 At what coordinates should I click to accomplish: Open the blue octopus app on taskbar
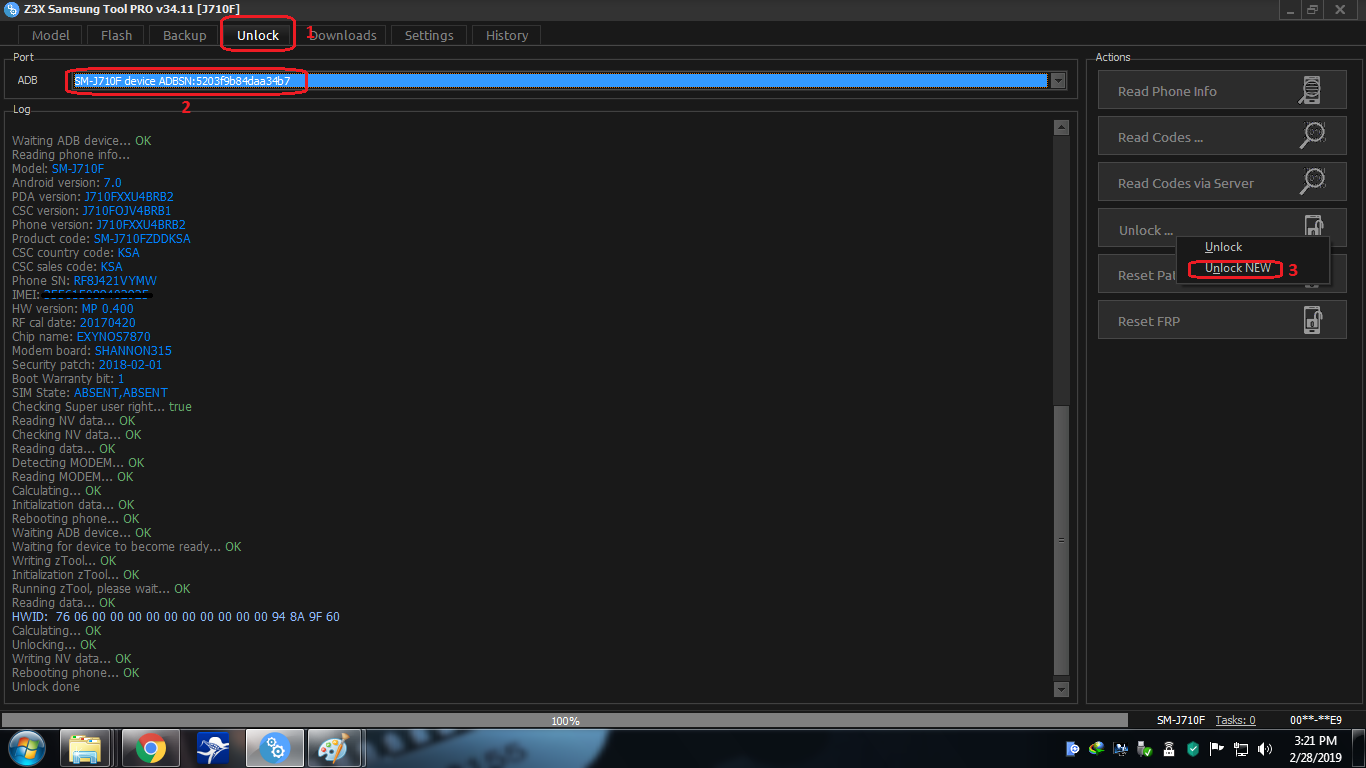213,748
